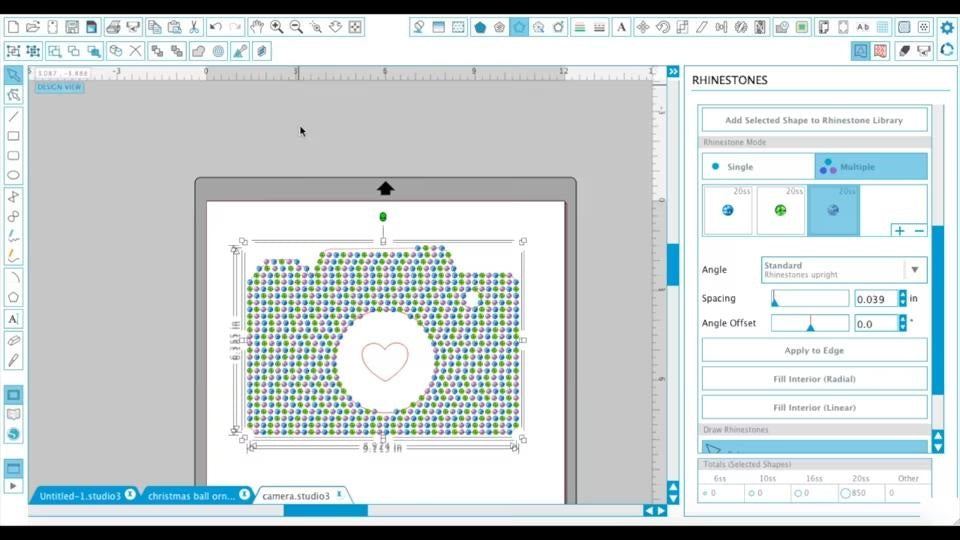The height and width of the screenshot is (540, 960).
Task: Choose the Ellipse drawing tool
Action: [13, 175]
